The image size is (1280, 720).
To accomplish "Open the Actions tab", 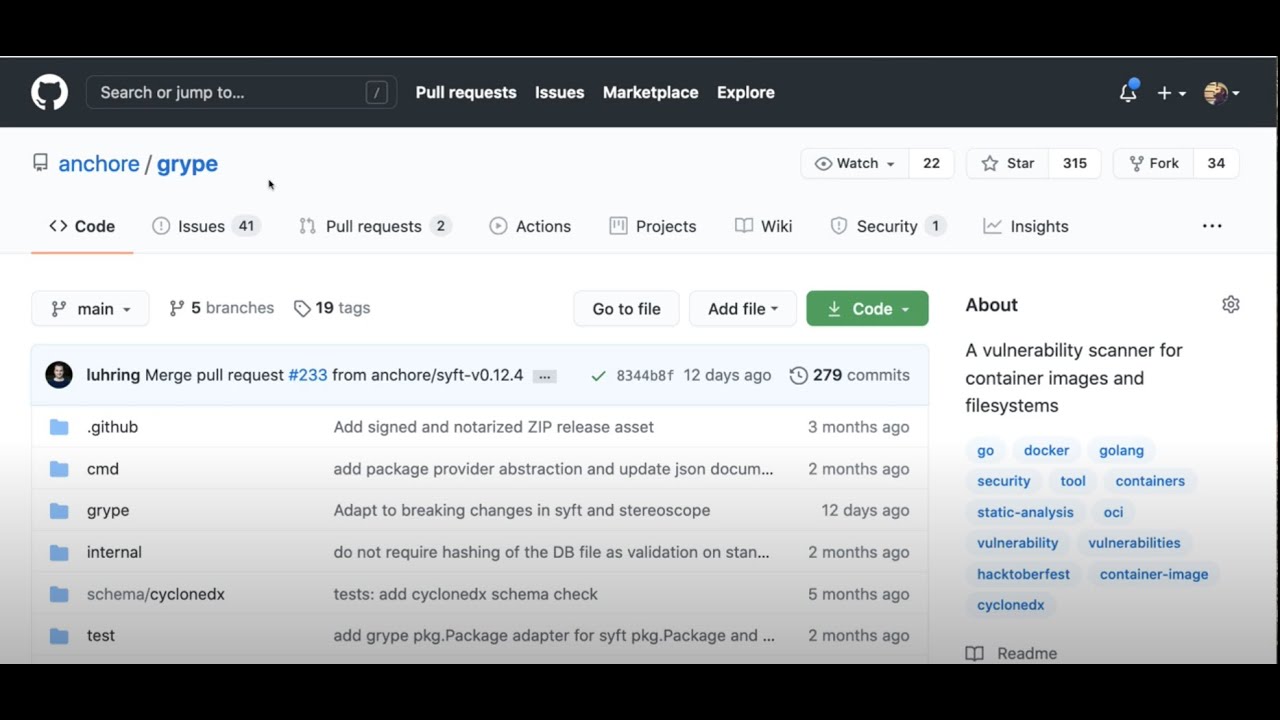I will (x=530, y=226).
